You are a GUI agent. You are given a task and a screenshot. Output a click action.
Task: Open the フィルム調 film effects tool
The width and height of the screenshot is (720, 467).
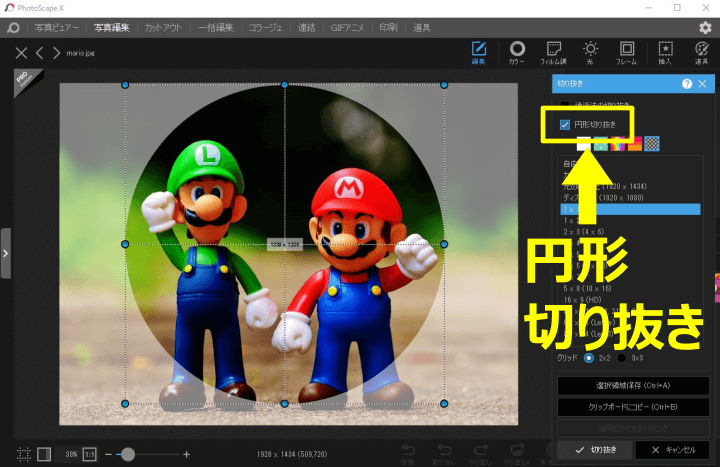(553, 52)
